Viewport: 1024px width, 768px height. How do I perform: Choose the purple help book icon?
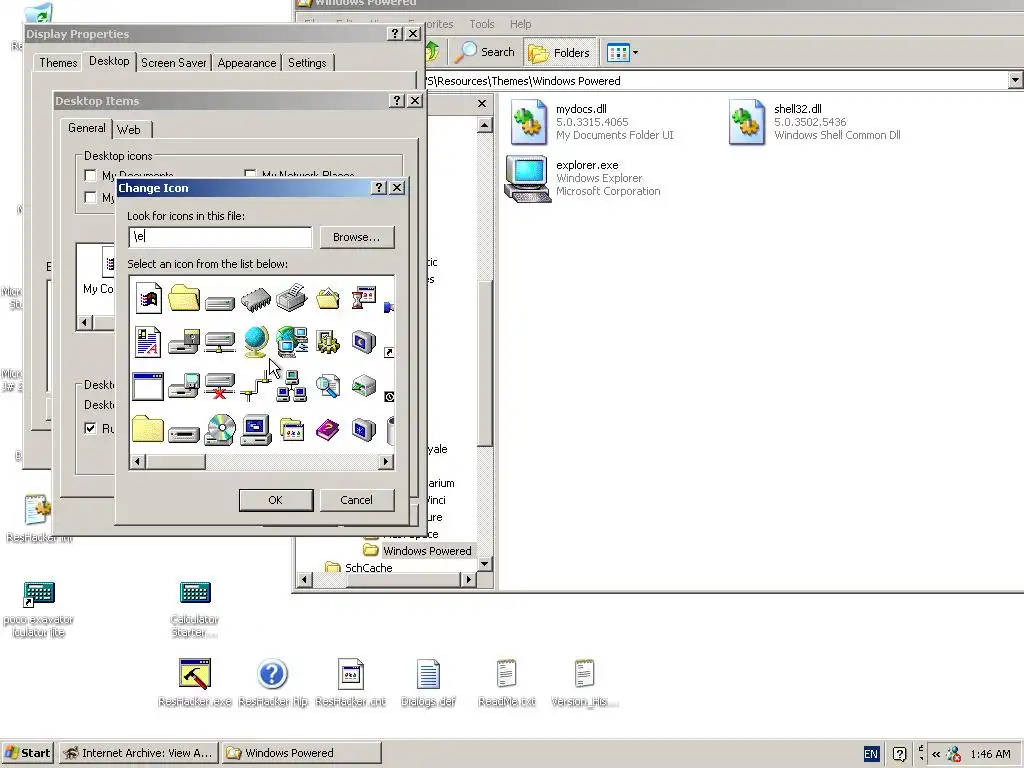327,430
